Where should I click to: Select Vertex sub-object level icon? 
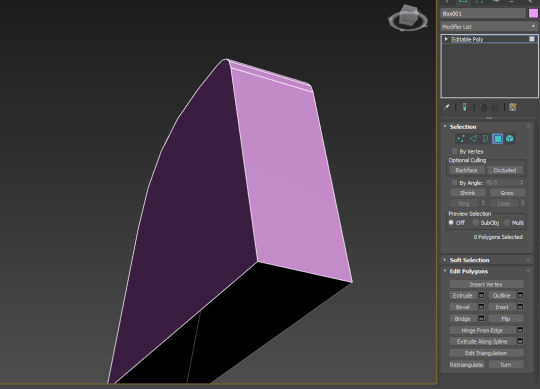coord(461,139)
